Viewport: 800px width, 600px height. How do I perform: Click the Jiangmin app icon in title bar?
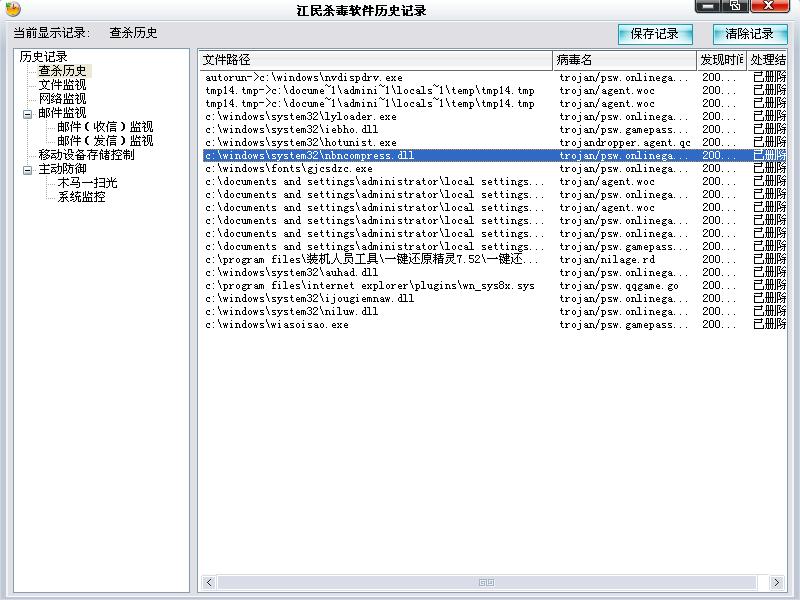(13, 8)
